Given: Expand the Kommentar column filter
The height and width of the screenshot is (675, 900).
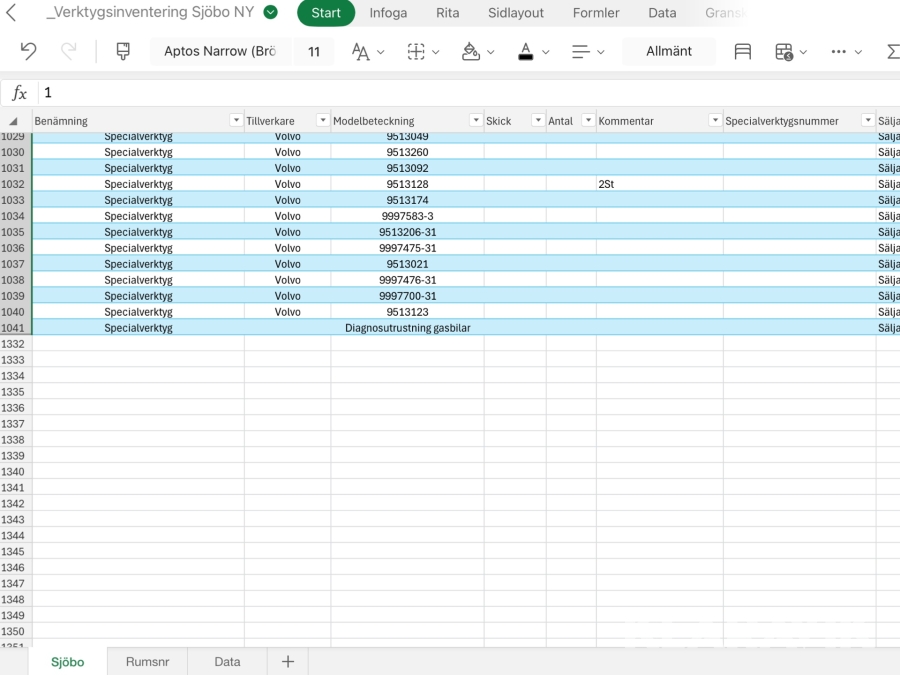Looking at the screenshot, I should pyautogui.click(x=714, y=121).
